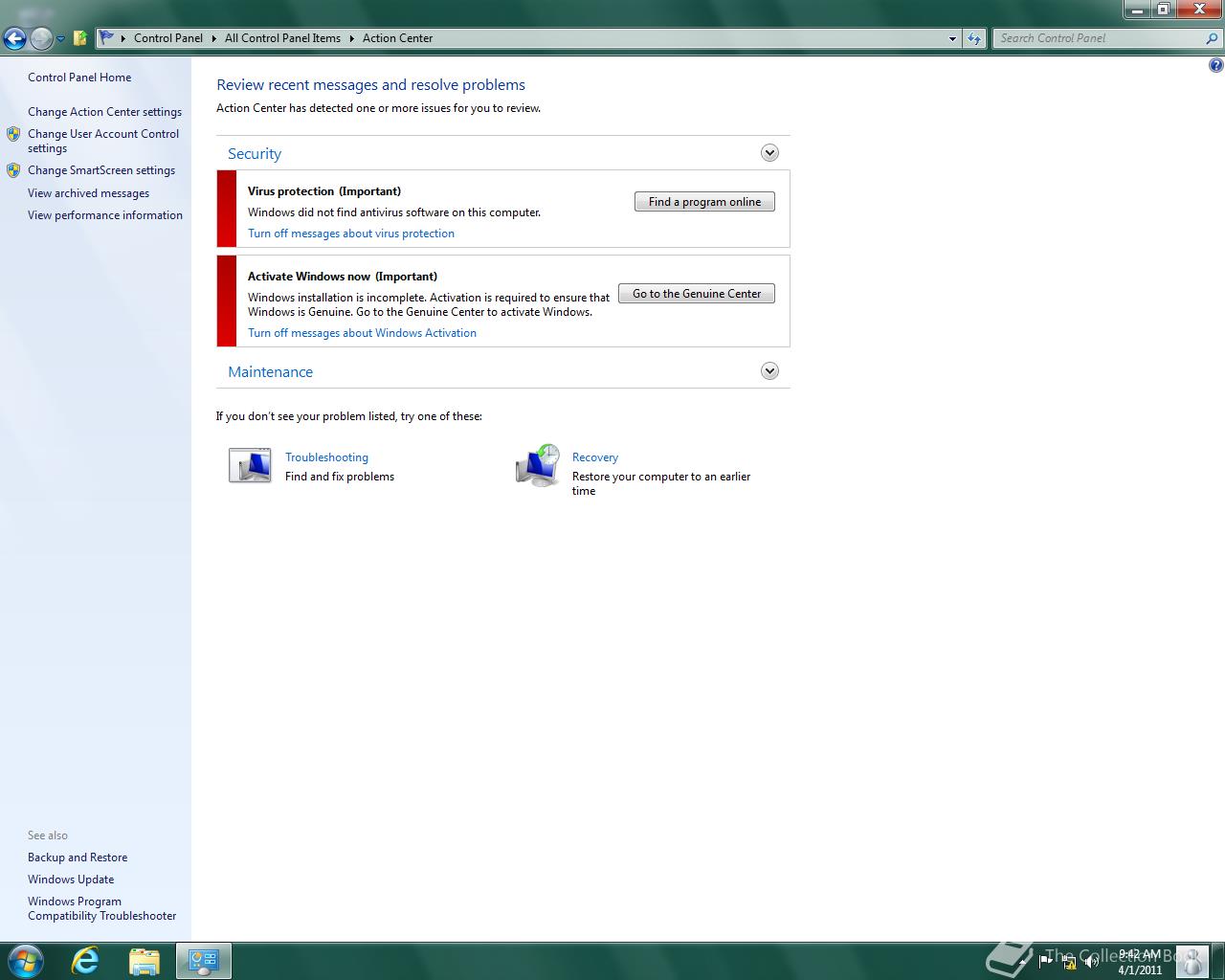Open Windows Program Compatibility Troubleshooter
Viewport: 1225px width, 980px height.
(x=102, y=908)
